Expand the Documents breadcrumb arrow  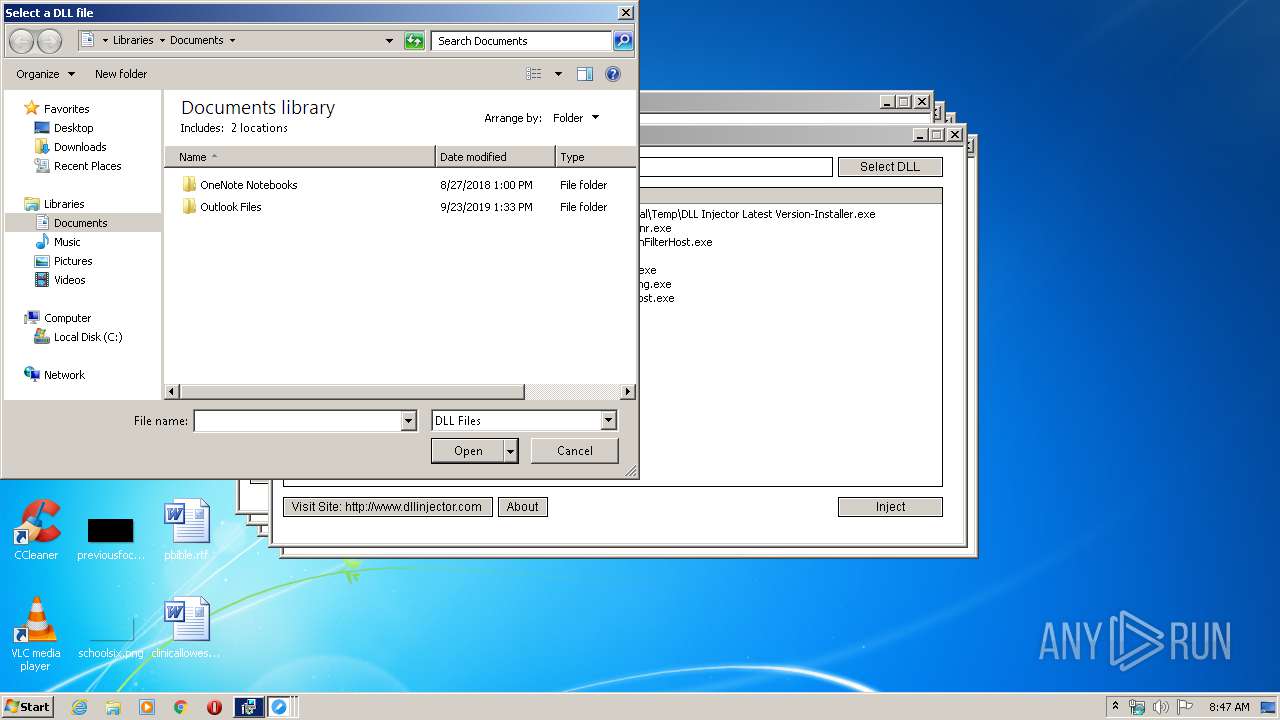click(x=232, y=41)
